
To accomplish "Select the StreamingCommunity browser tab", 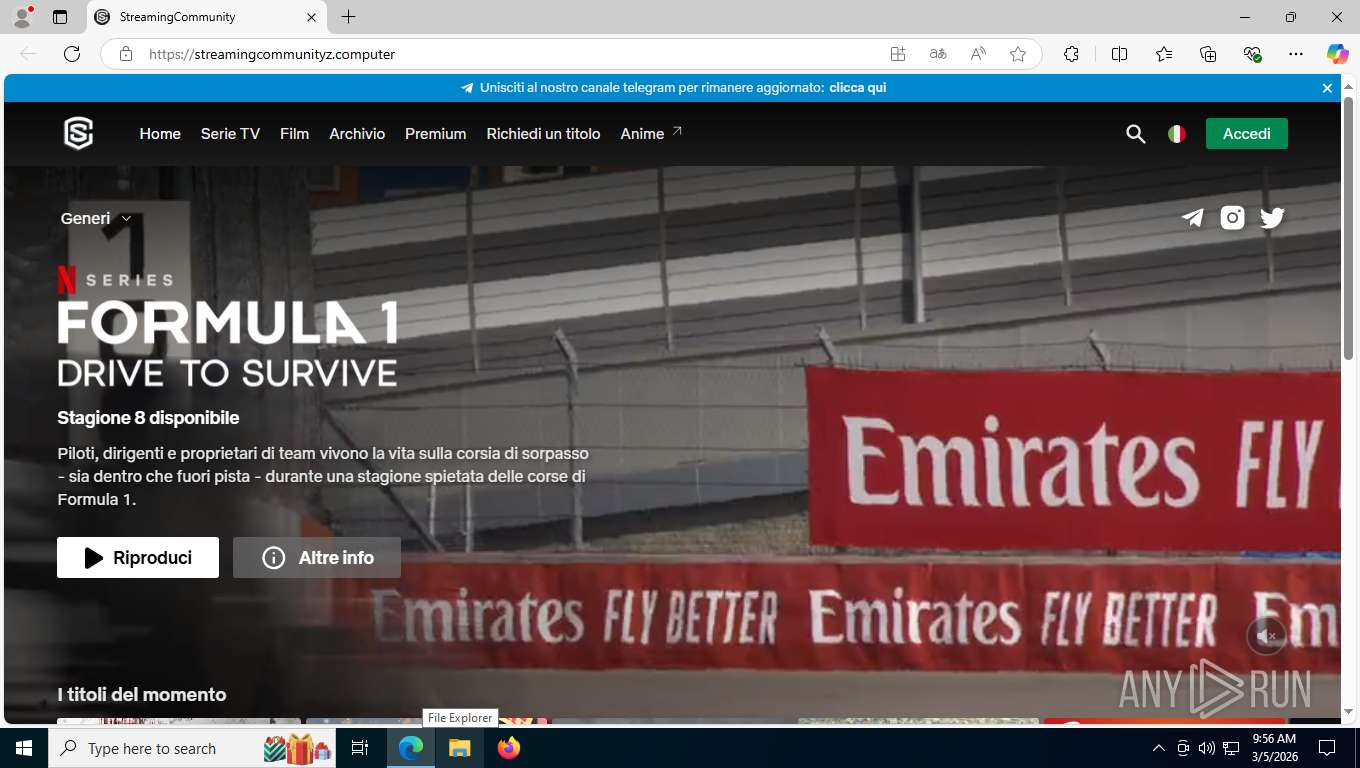I will point(206,17).
